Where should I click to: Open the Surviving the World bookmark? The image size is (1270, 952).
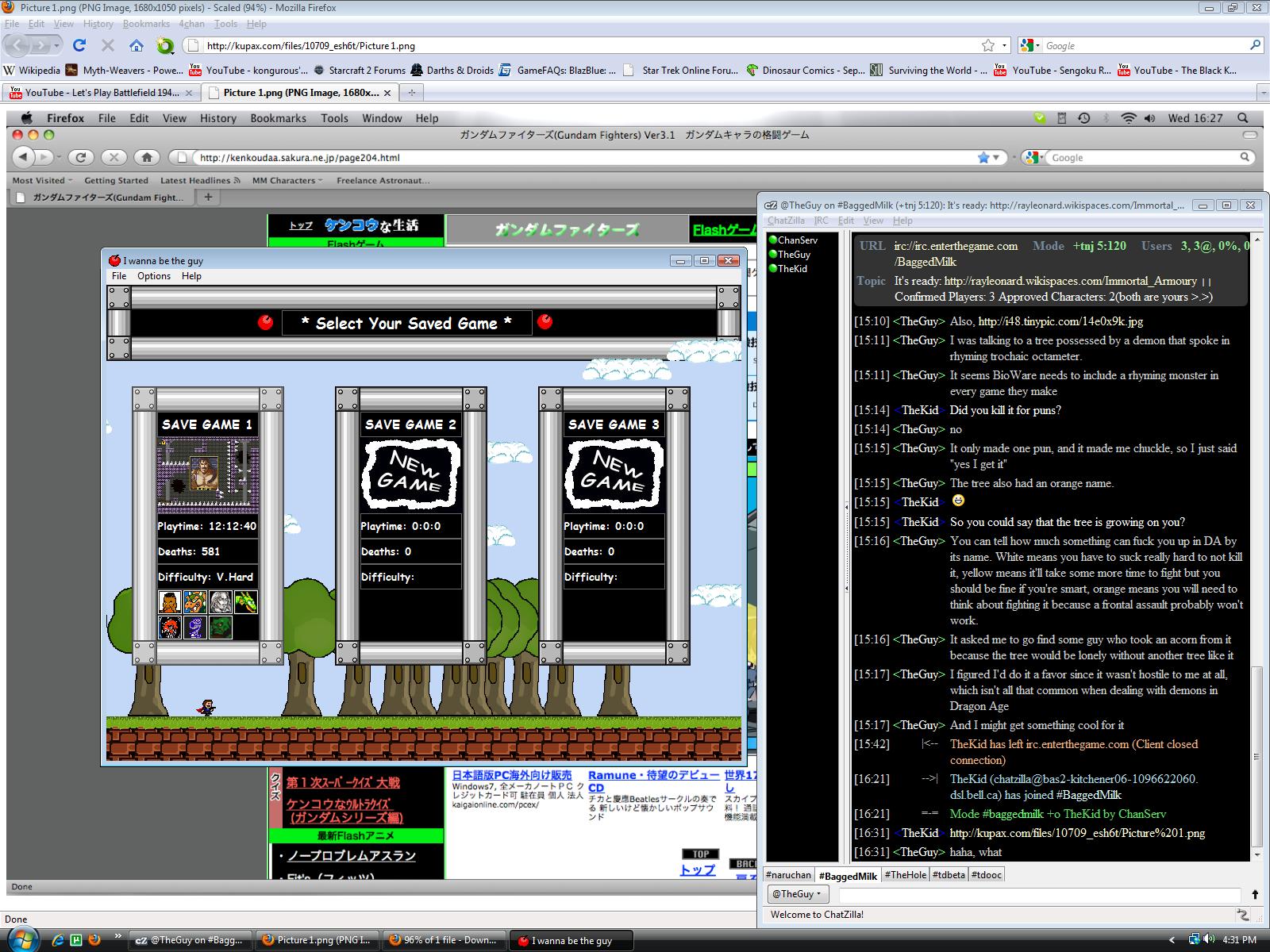[929, 70]
